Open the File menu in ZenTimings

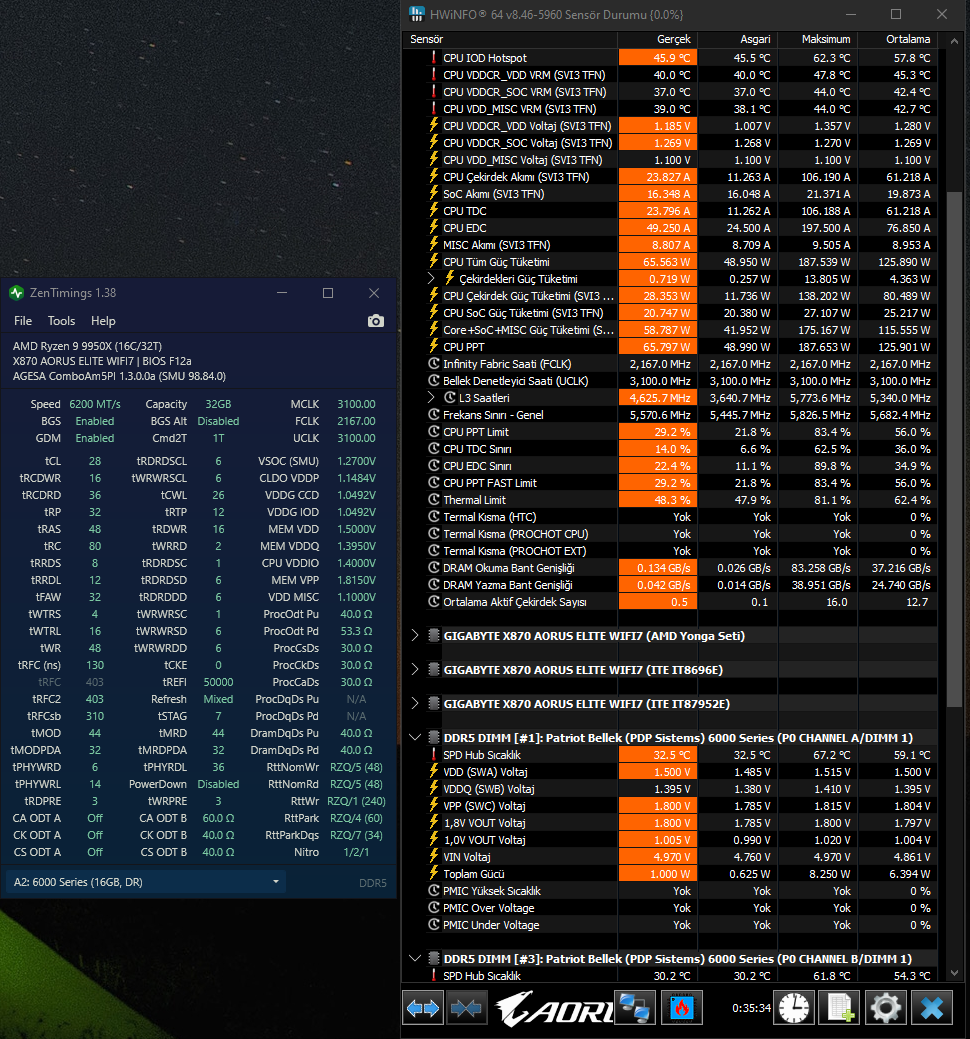coord(23,321)
